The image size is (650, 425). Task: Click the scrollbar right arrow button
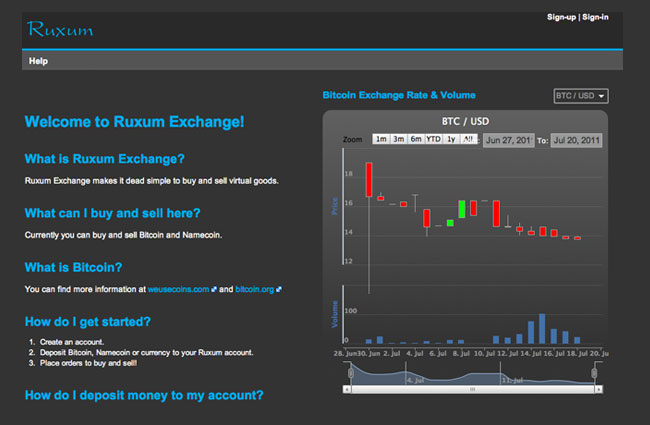point(598,389)
